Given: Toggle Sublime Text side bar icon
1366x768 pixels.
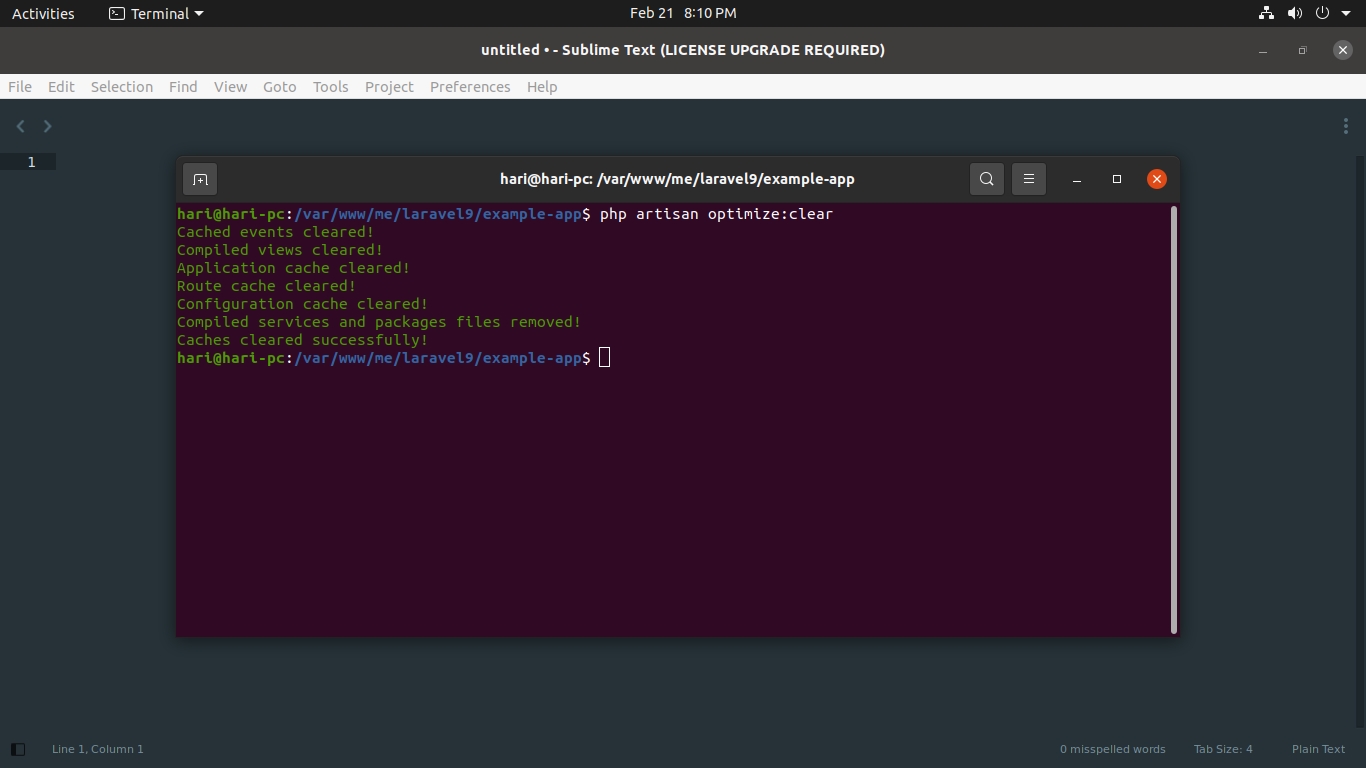Looking at the screenshot, I should pyautogui.click(x=17, y=749).
